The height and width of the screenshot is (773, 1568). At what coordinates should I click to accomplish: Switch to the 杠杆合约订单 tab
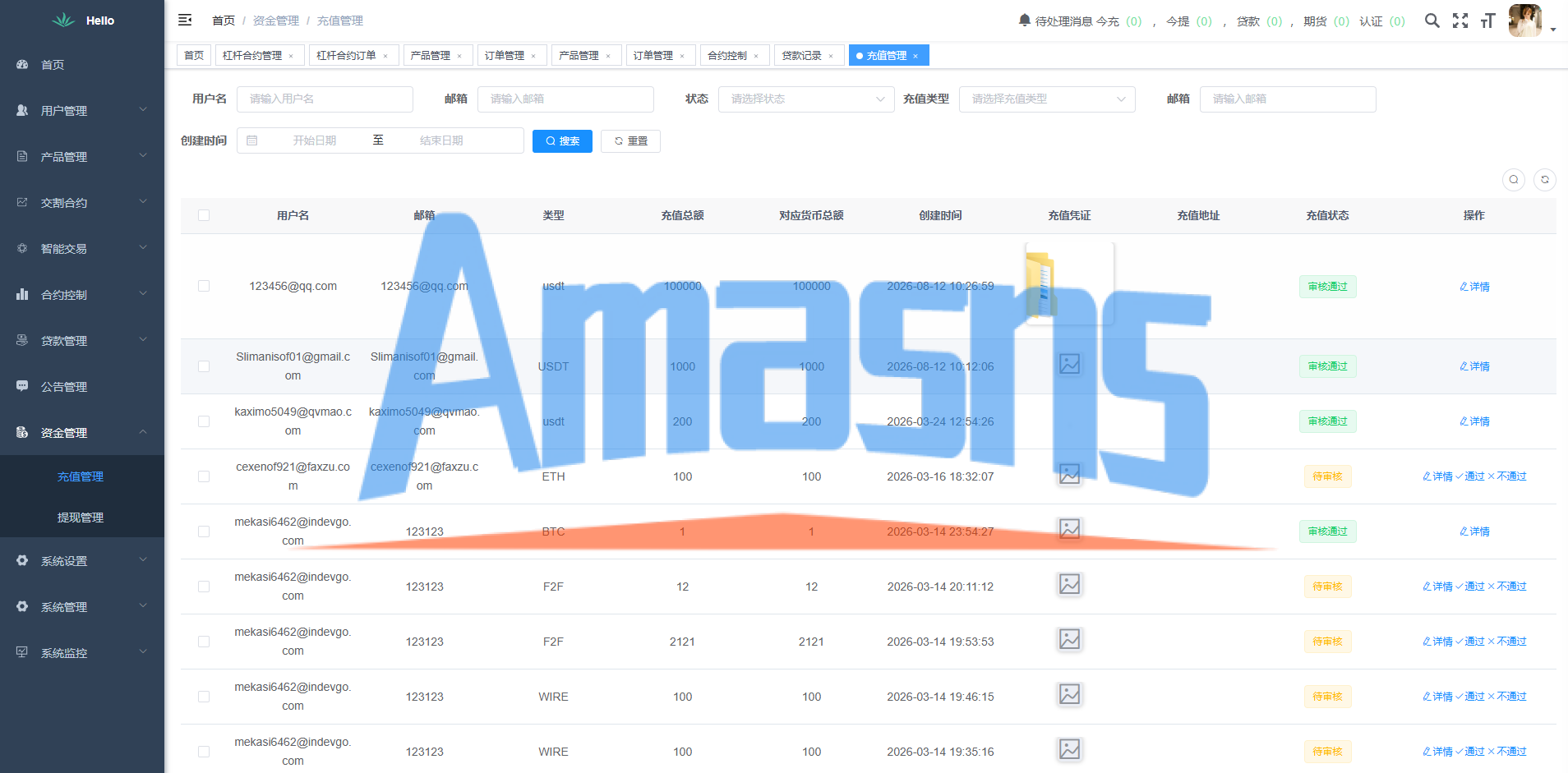coord(353,55)
